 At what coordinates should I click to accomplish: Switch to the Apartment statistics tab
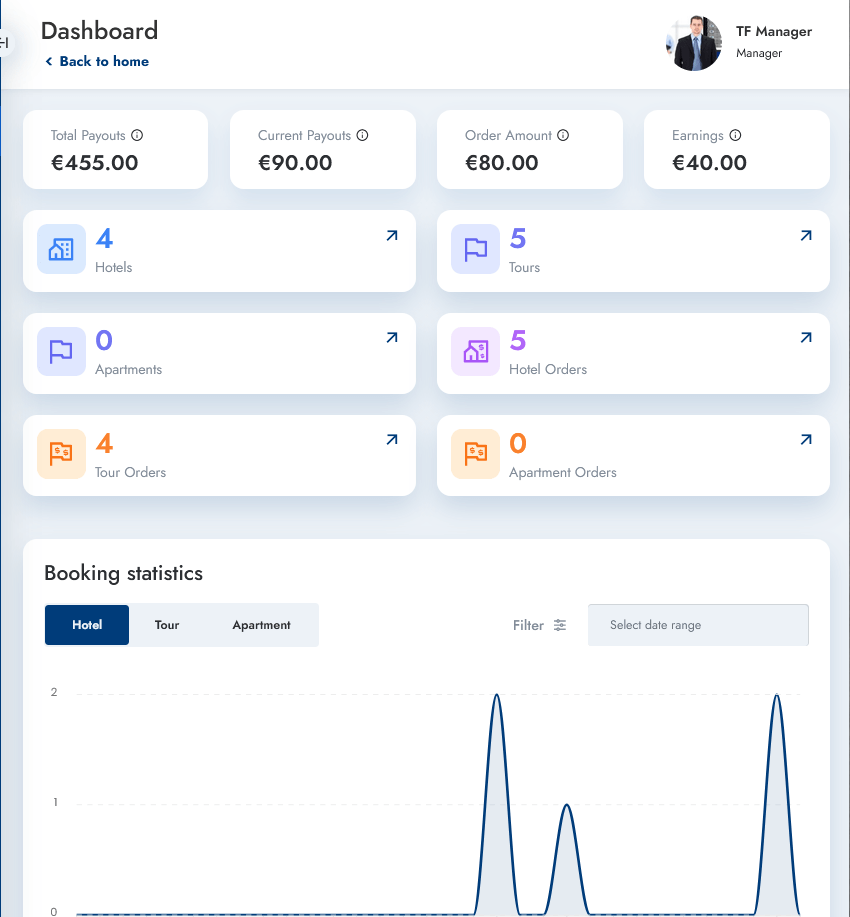coord(261,625)
